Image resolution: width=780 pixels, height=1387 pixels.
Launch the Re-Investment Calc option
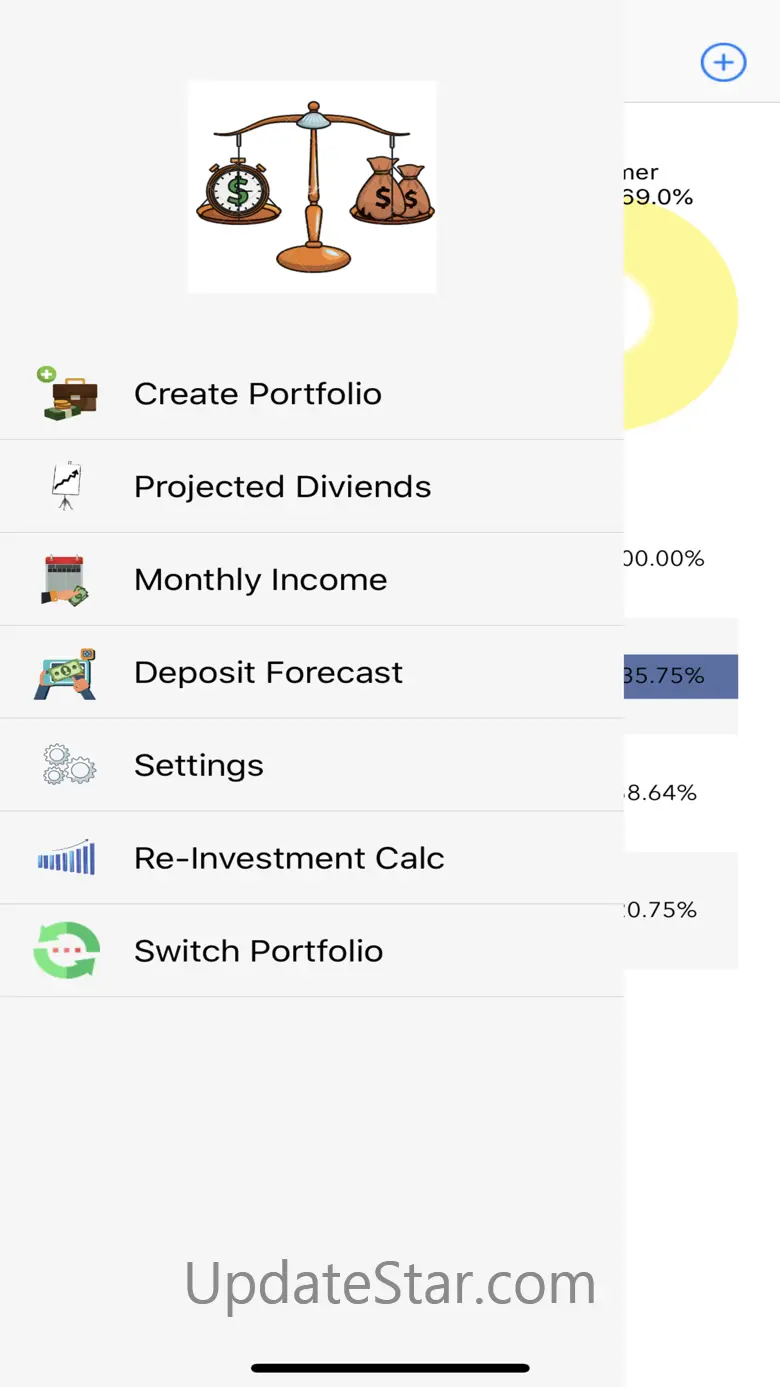point(289,859)
